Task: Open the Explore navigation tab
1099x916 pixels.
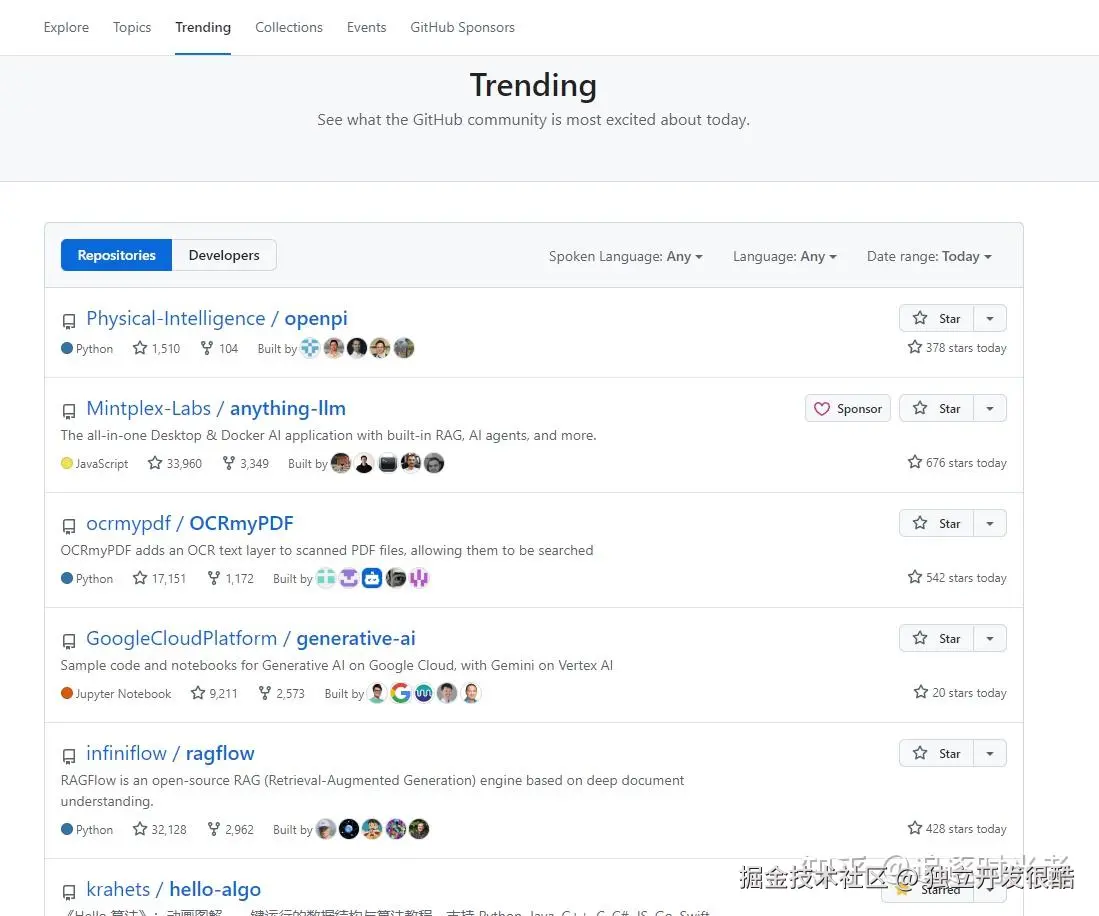Action: [x=66, y=27]
